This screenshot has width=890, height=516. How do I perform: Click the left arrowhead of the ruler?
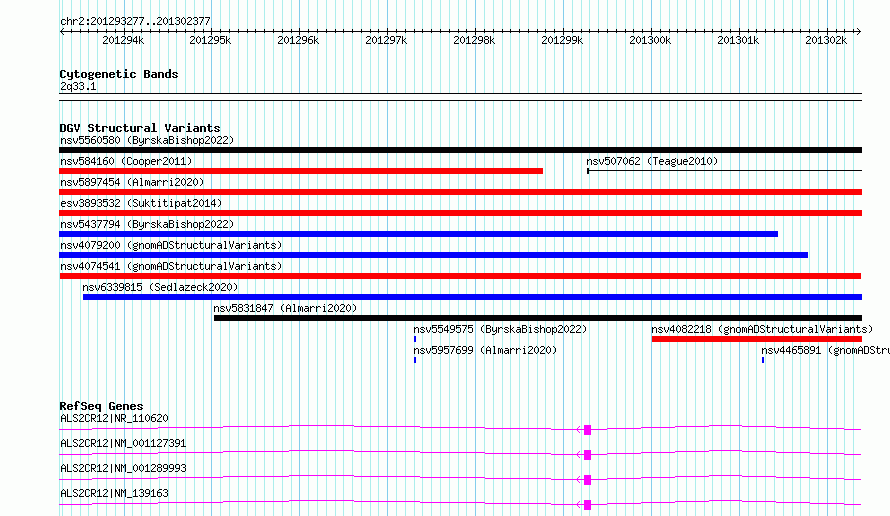click(x=62, y=31)
